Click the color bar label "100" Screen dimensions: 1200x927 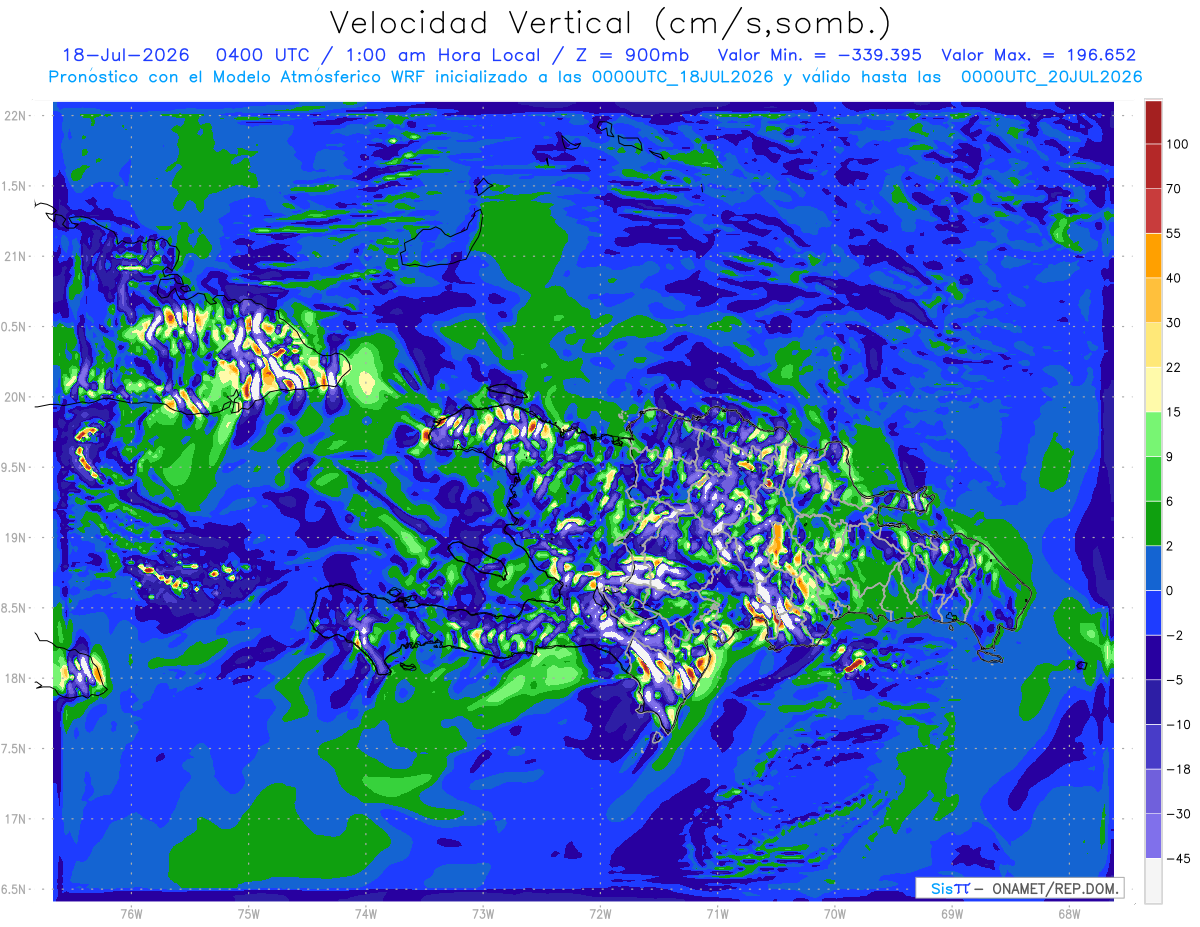click(1177, 145)
